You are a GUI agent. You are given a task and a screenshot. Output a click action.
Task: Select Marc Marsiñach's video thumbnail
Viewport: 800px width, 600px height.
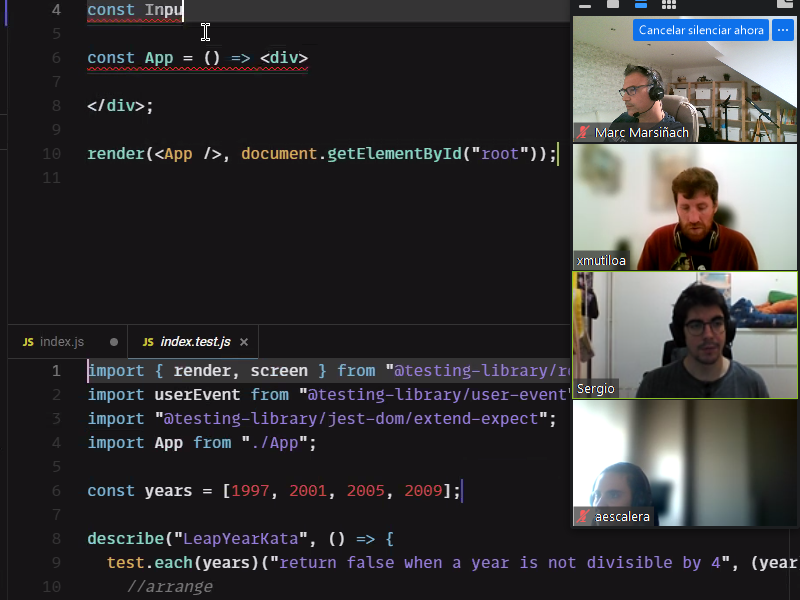click(x=685, y=79)
